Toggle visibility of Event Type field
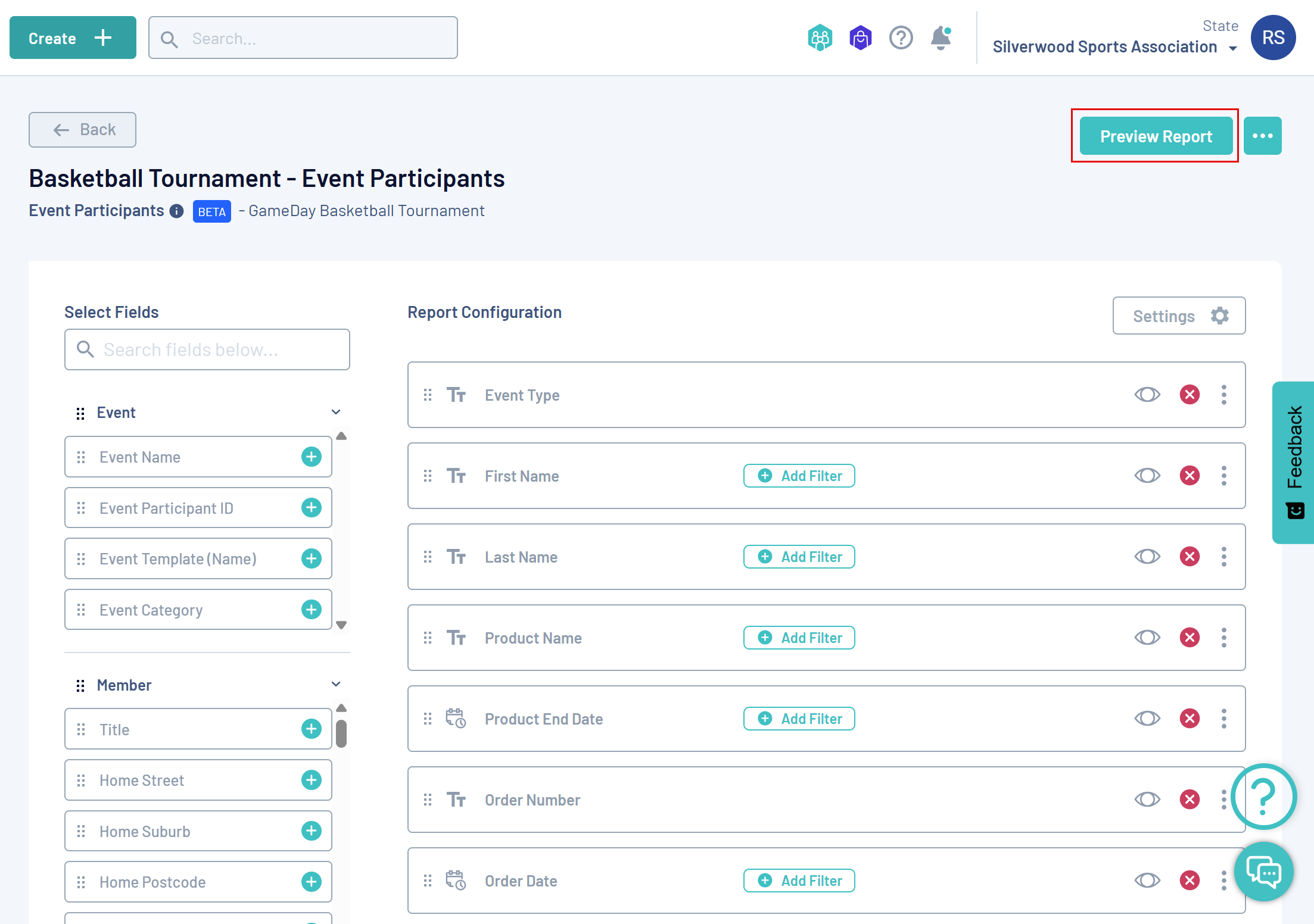Image resolution: width=1314 pixels, height=924 pixels. coord(1147,395)
